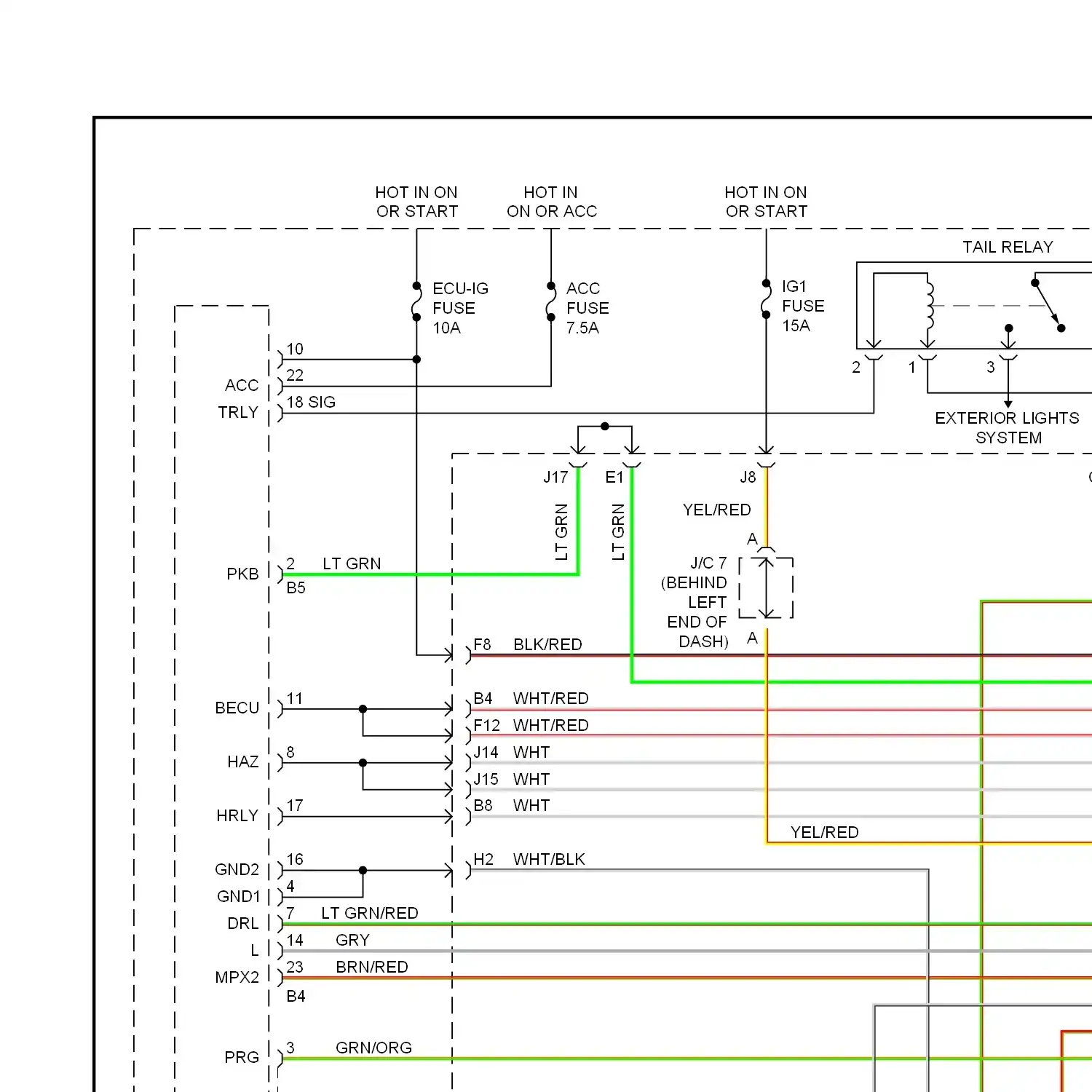Click the B4 connector label under MPX2
Image resolution: width=1092 pixels, height=1092 pixels.
coord(296,996)
